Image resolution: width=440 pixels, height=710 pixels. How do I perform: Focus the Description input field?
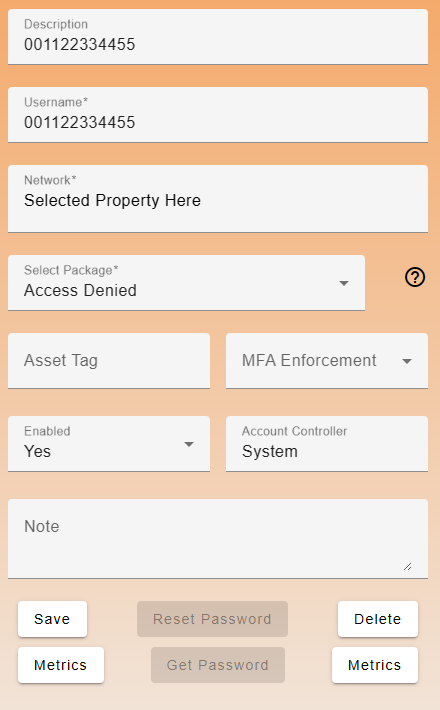[218, 37]
